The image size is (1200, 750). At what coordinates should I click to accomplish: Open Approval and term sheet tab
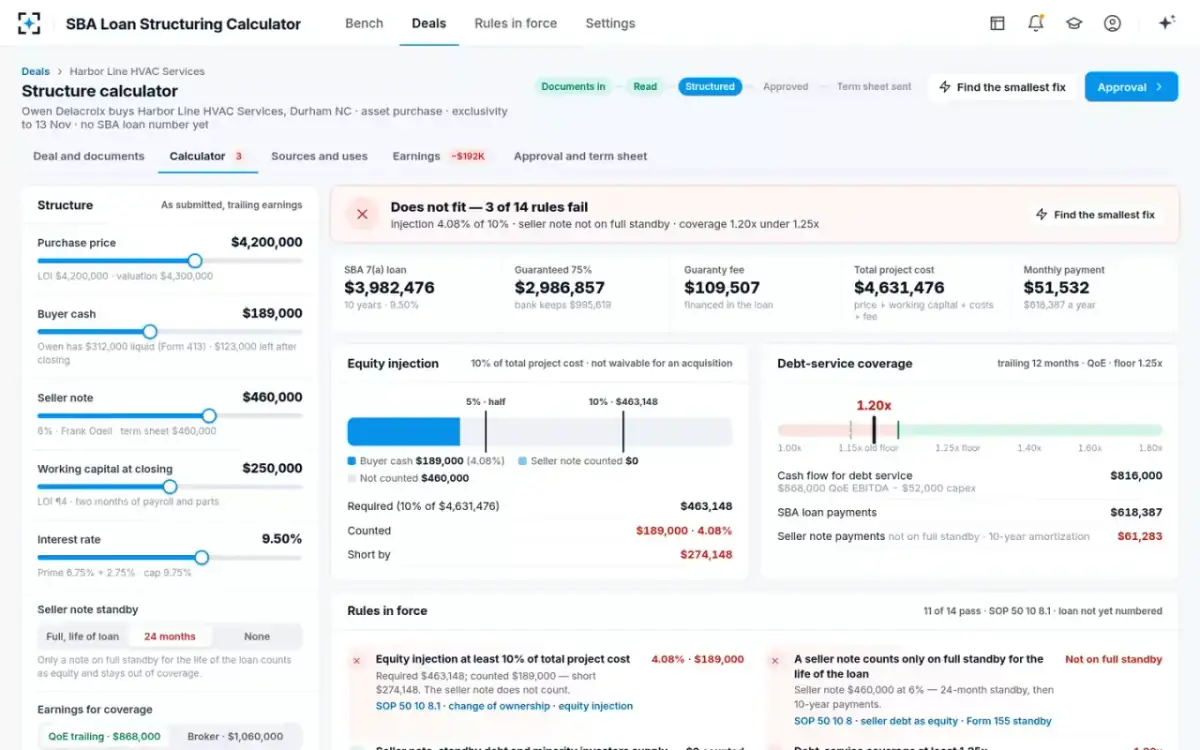[x=580, y=156]
